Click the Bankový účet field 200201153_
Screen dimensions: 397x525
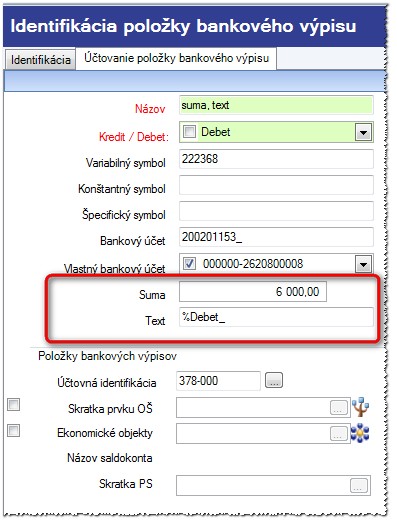(276, 237)
